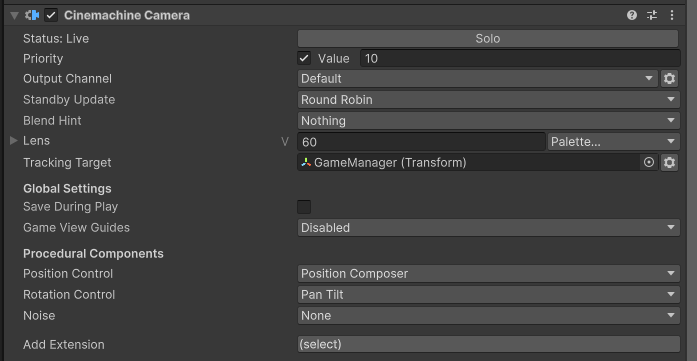Screen dimensions: 697x361
Task: Click Cinemachine Camera component icon
Action: pos(32,15)
